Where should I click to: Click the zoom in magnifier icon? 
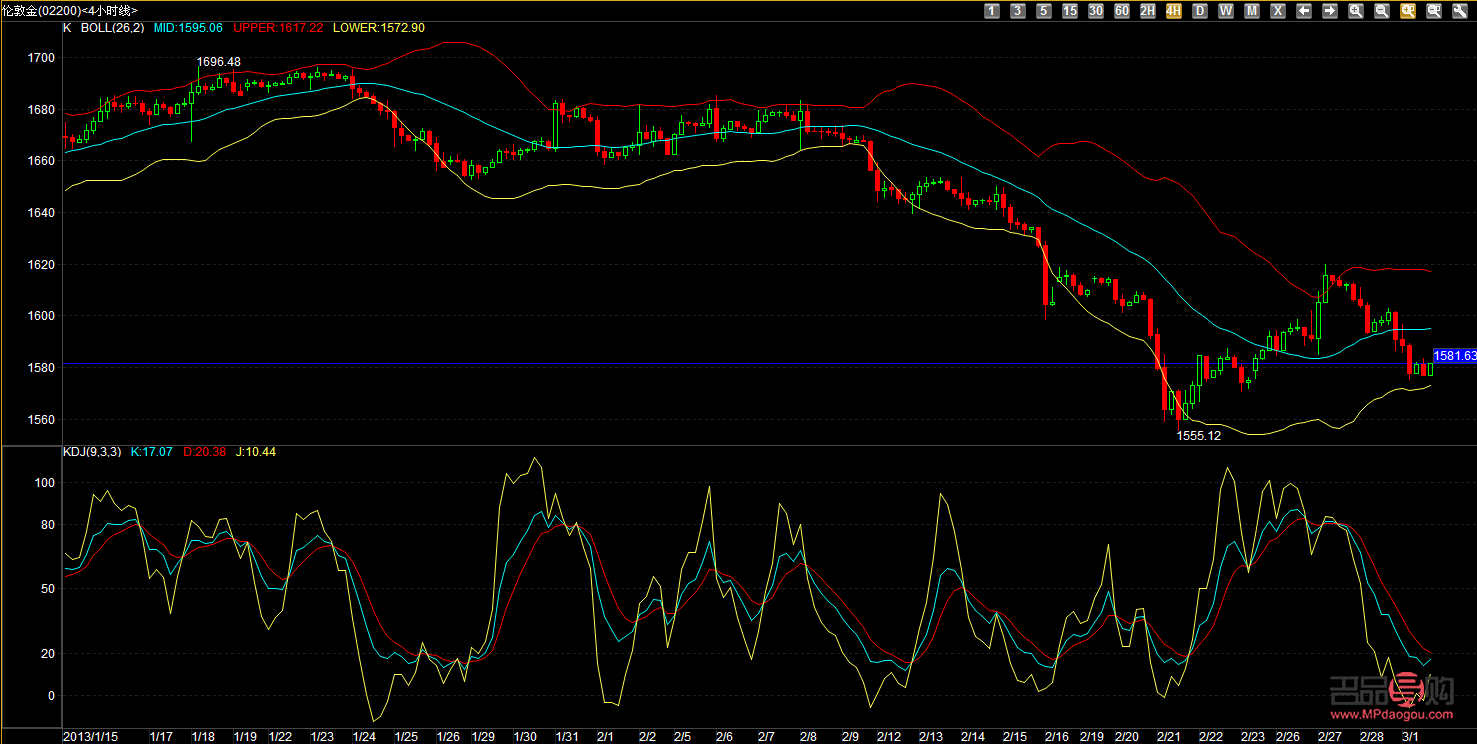click(x=1355, y=11)
